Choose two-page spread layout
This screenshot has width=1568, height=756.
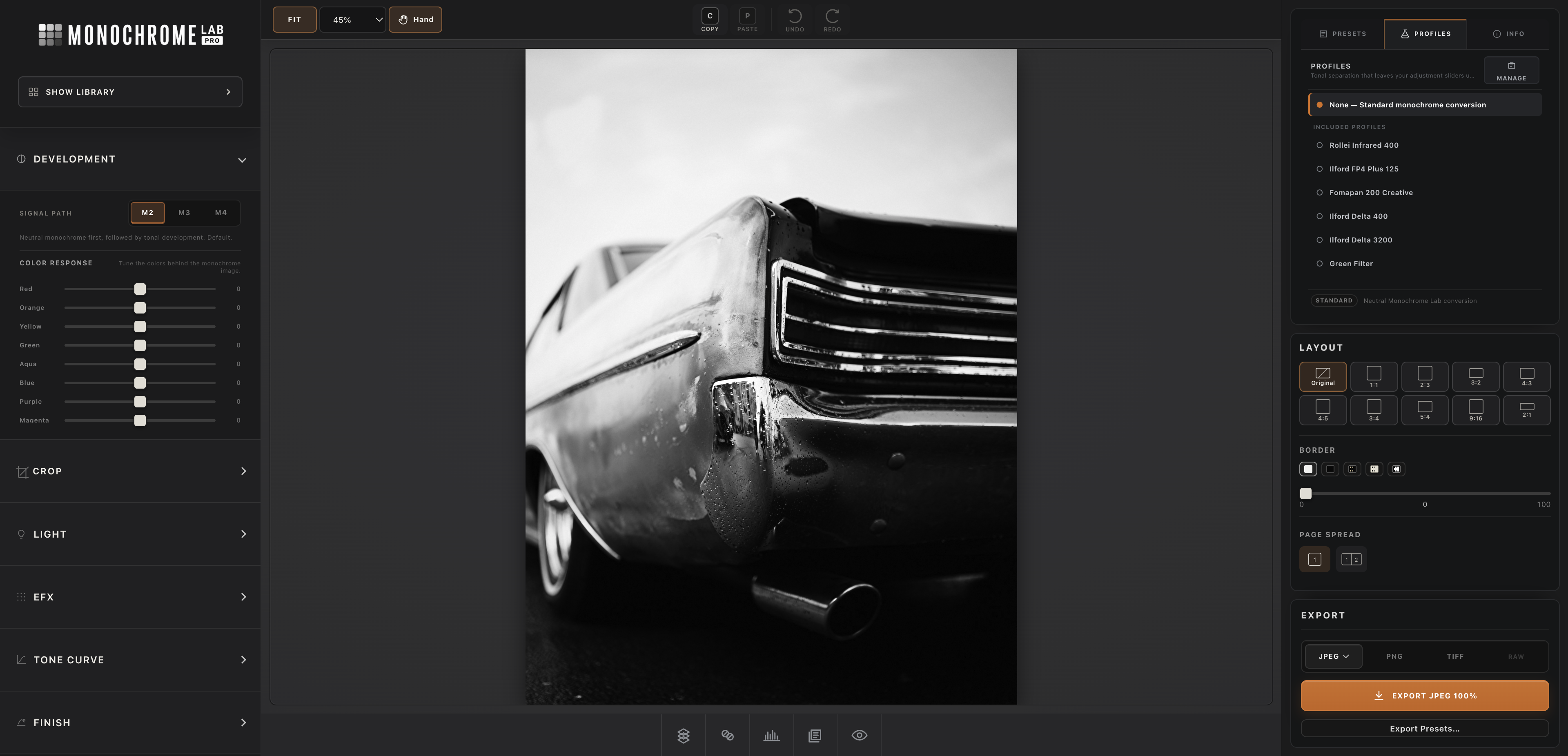pyautogui.click(x=1351, y=559)
